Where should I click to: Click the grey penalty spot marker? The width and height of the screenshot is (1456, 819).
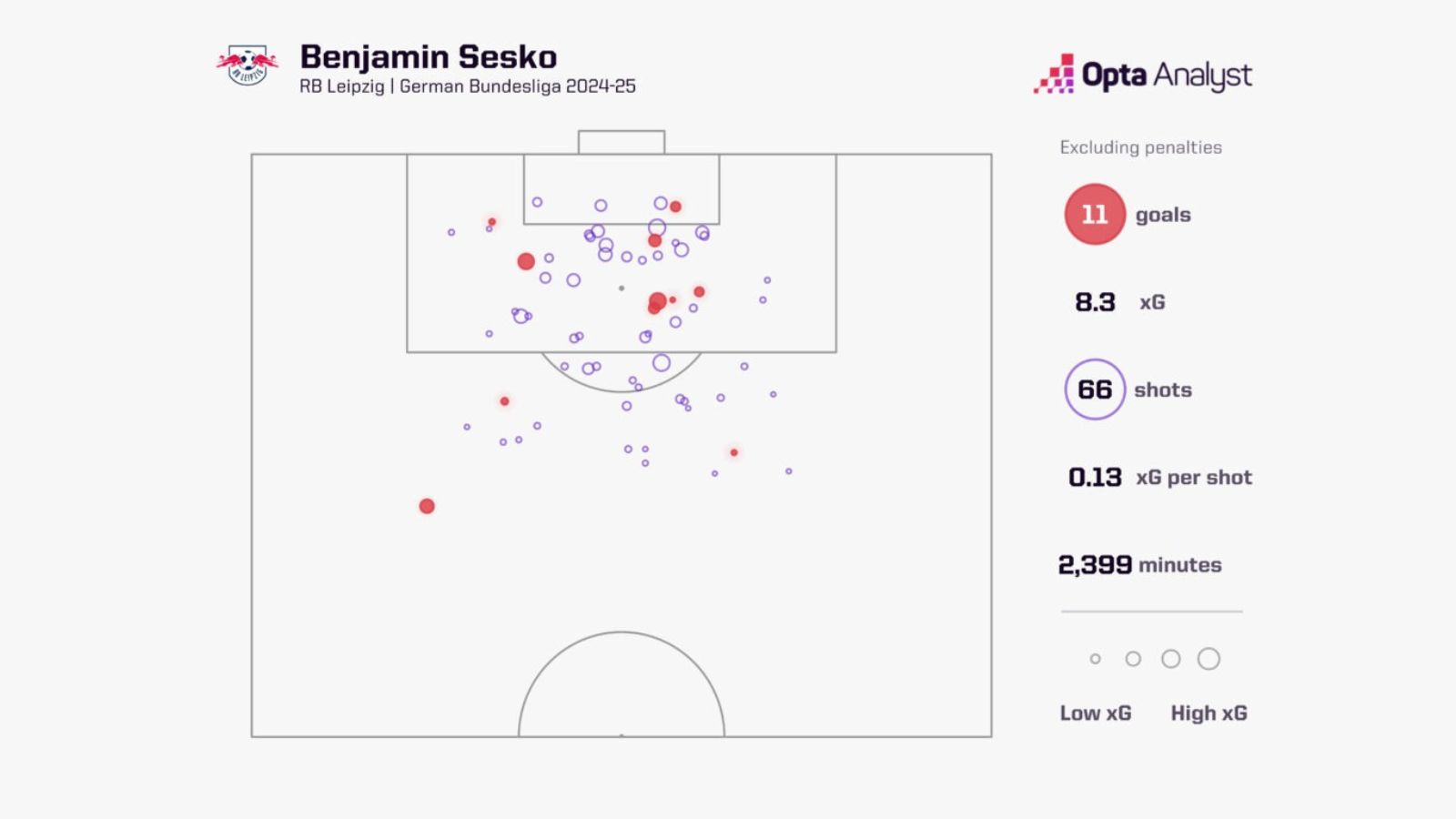pos(622,288)
